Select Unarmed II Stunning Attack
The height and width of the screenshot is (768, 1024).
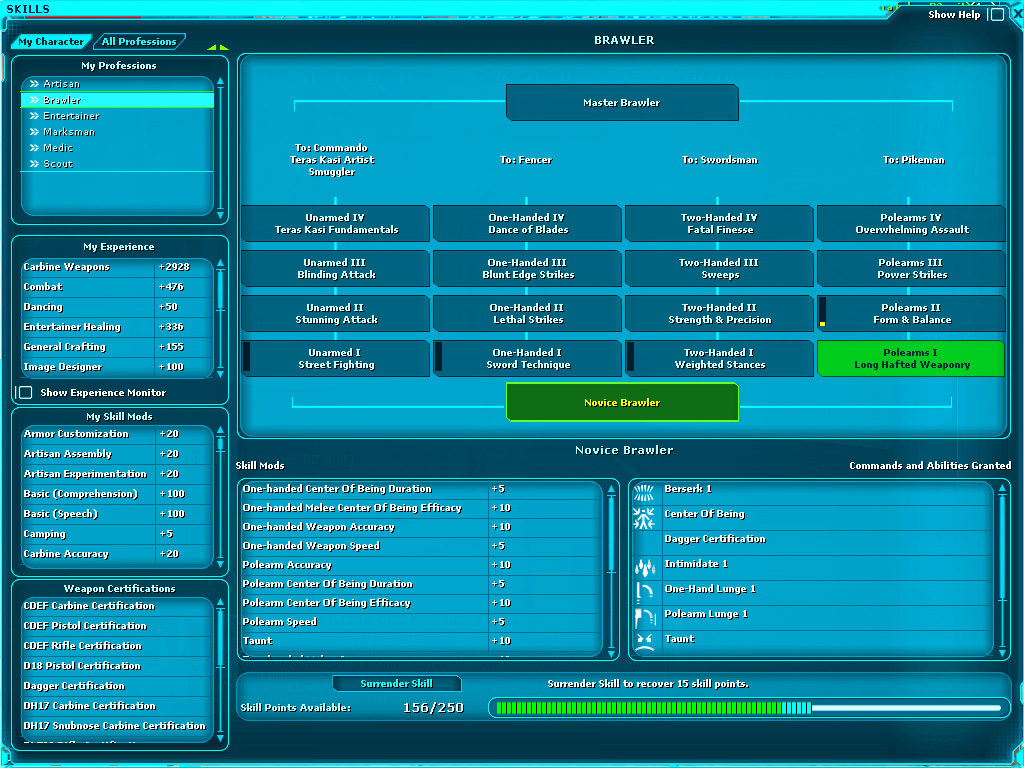click(x=336, y=313)
